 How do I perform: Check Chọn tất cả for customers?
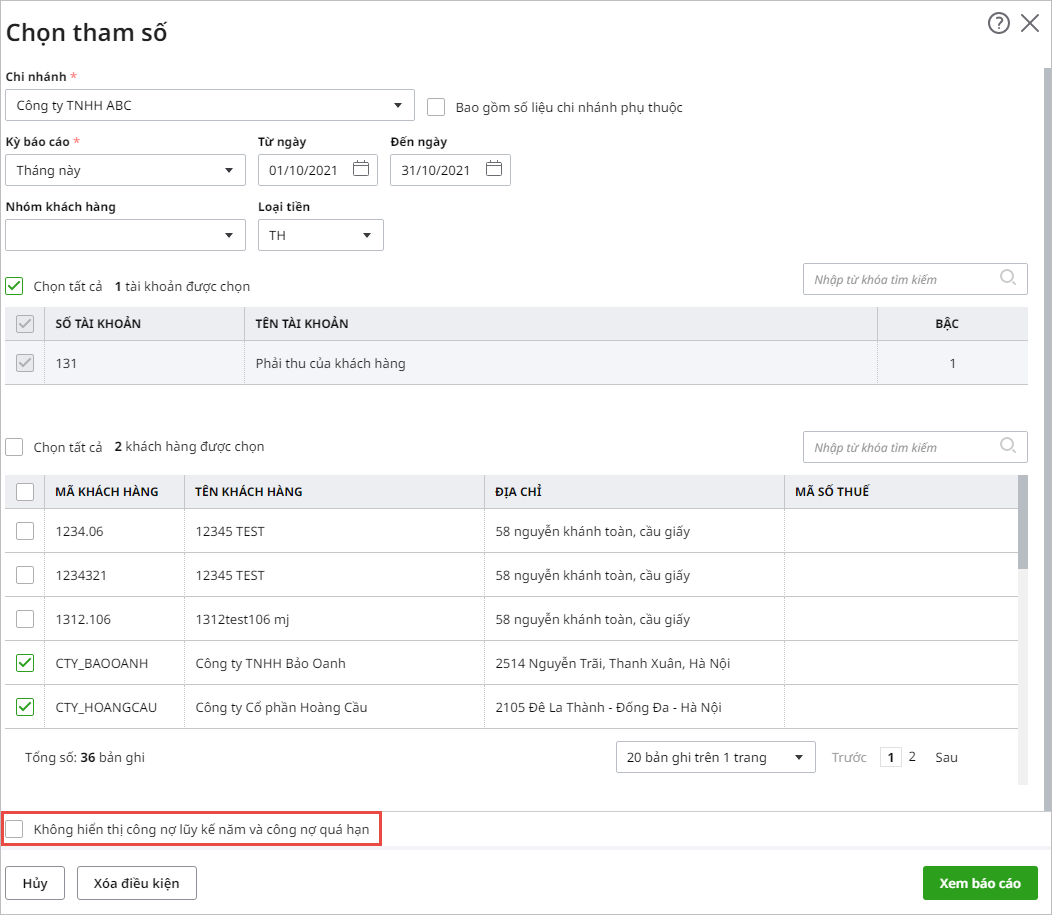point(15,447)
